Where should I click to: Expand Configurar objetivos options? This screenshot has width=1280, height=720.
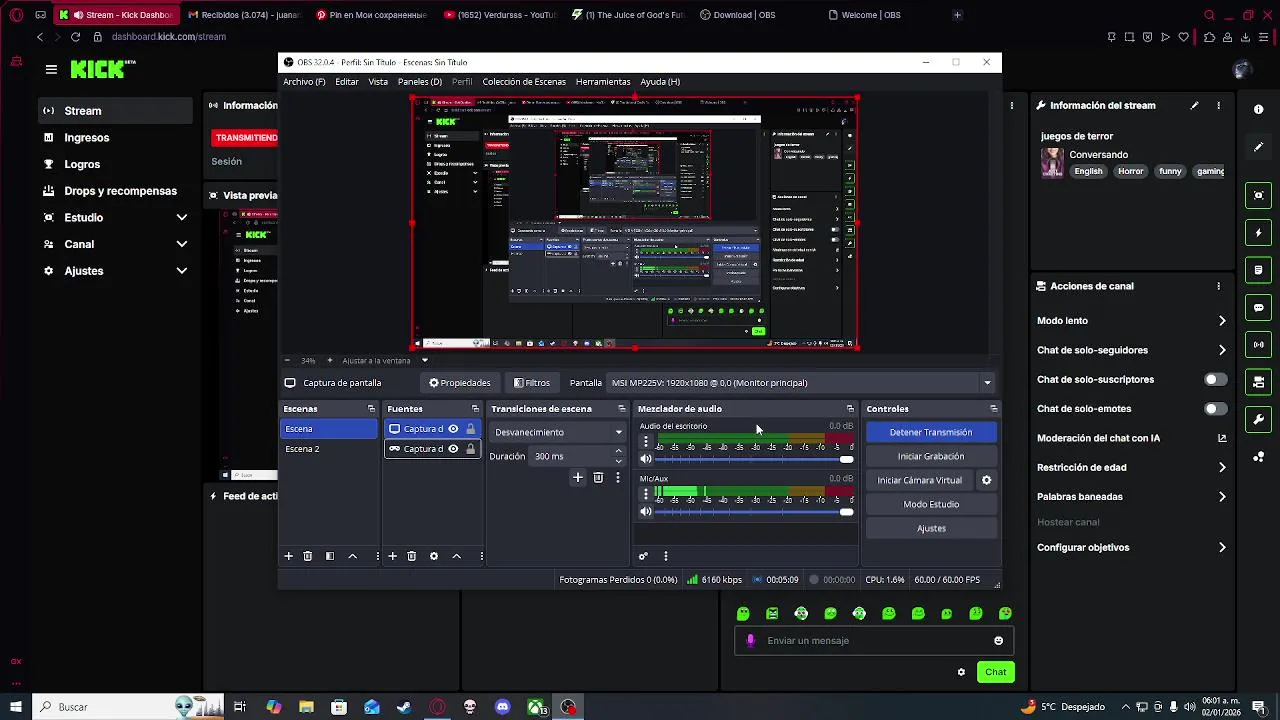pyautogui.click(x=1222, y=548)
